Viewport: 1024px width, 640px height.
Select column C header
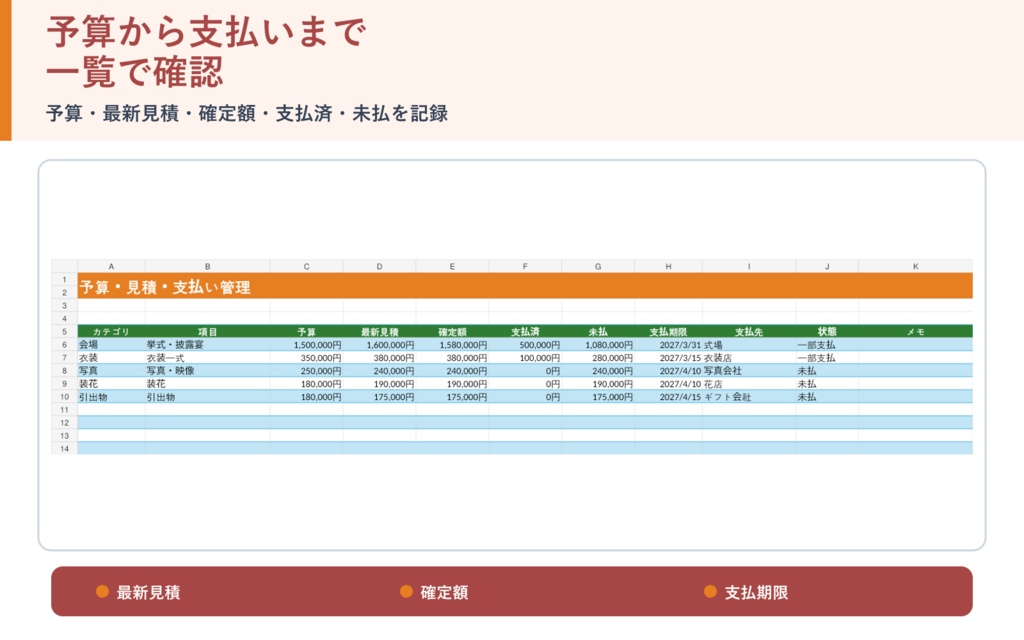click(306, 266)
